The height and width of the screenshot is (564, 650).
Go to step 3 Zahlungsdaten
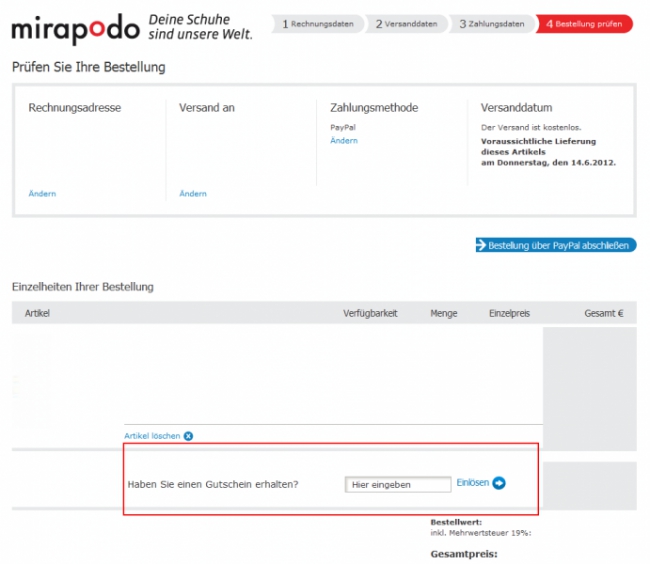491,24
